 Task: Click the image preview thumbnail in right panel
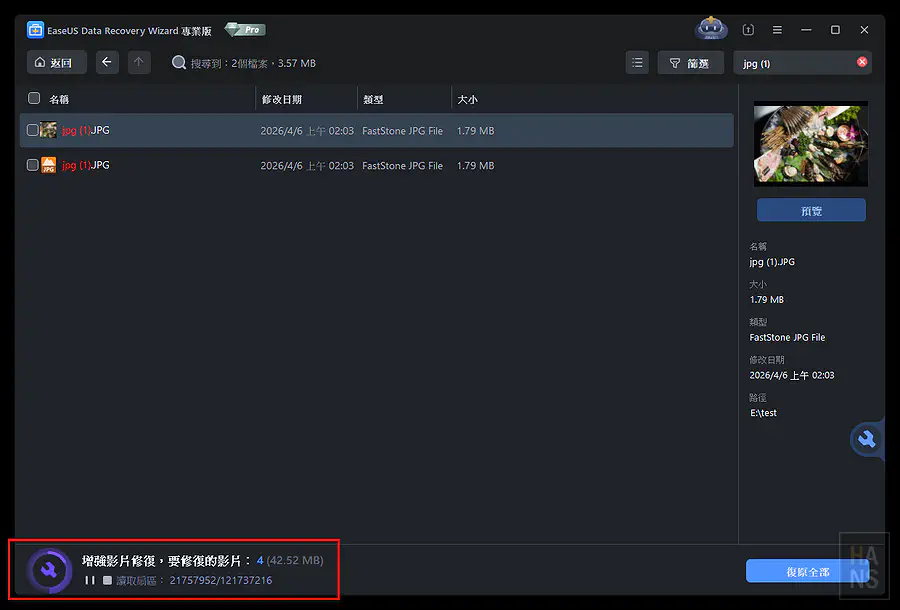[810, 143]
